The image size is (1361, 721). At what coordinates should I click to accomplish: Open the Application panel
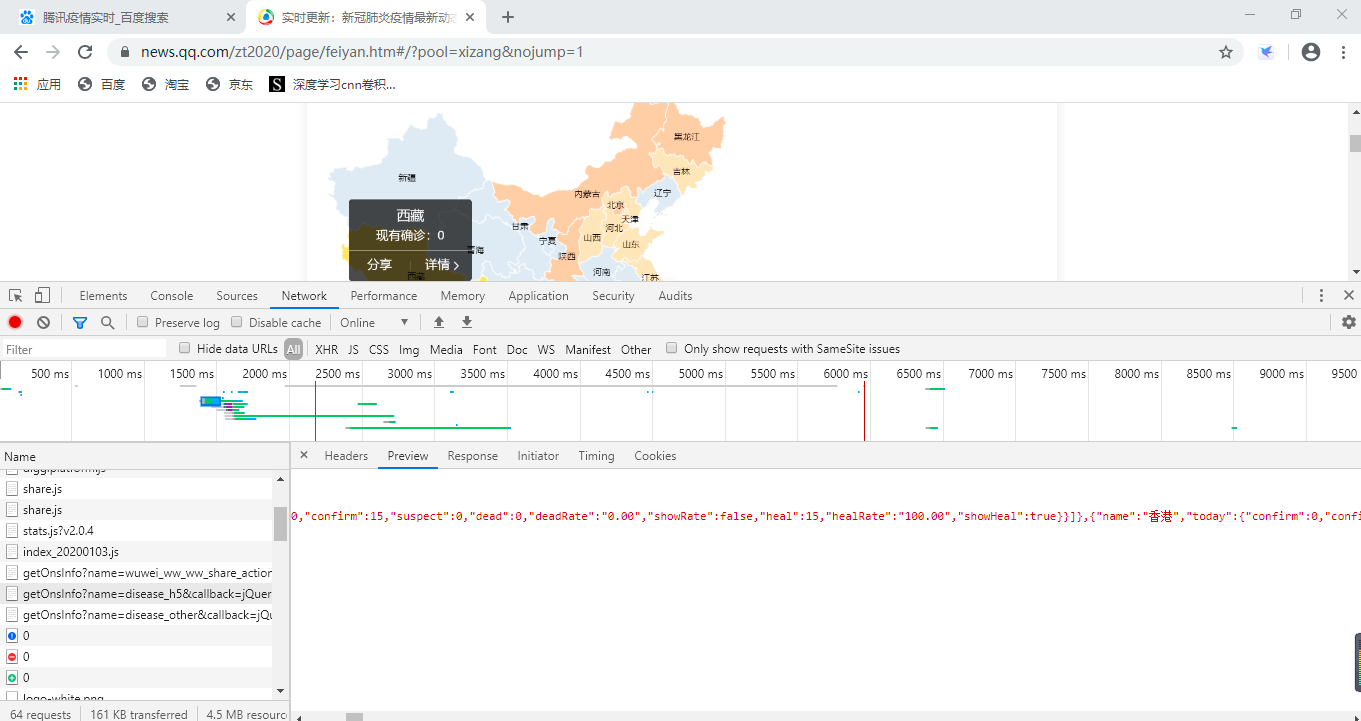538,296
